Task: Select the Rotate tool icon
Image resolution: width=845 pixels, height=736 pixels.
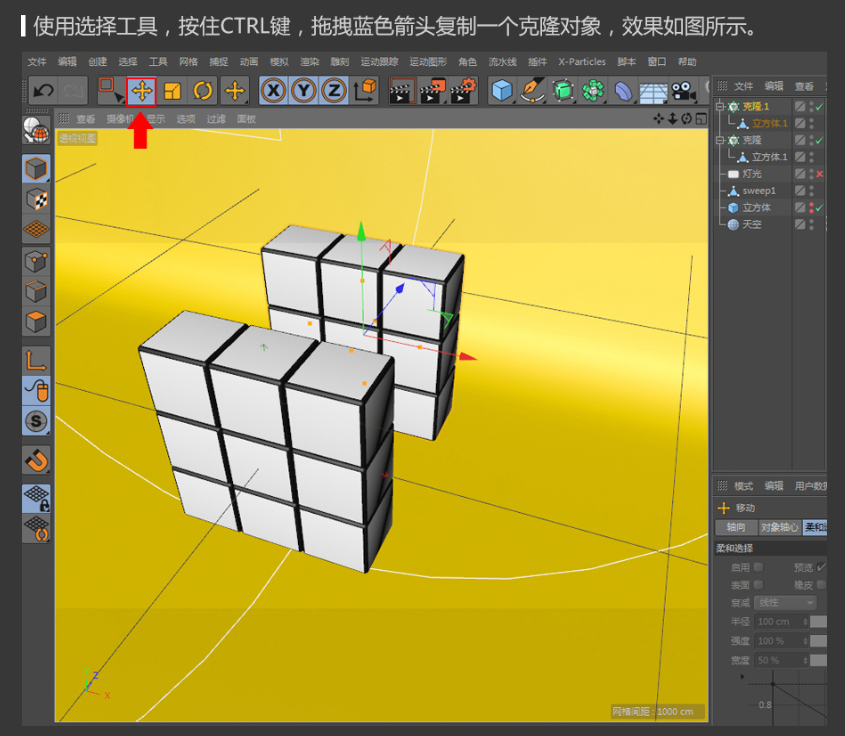Action: pos(203,91)
